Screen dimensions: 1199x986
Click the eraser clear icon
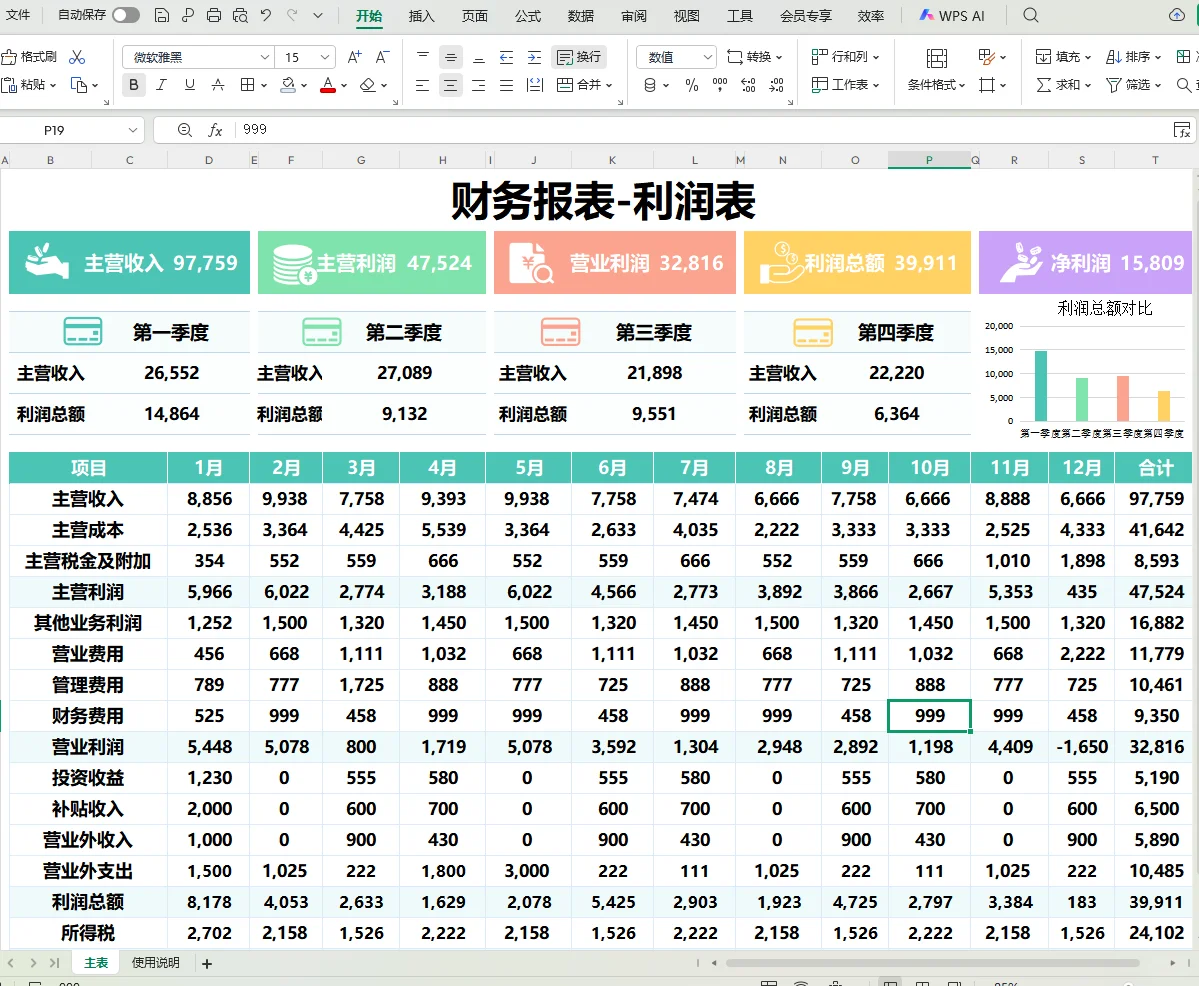368,85
